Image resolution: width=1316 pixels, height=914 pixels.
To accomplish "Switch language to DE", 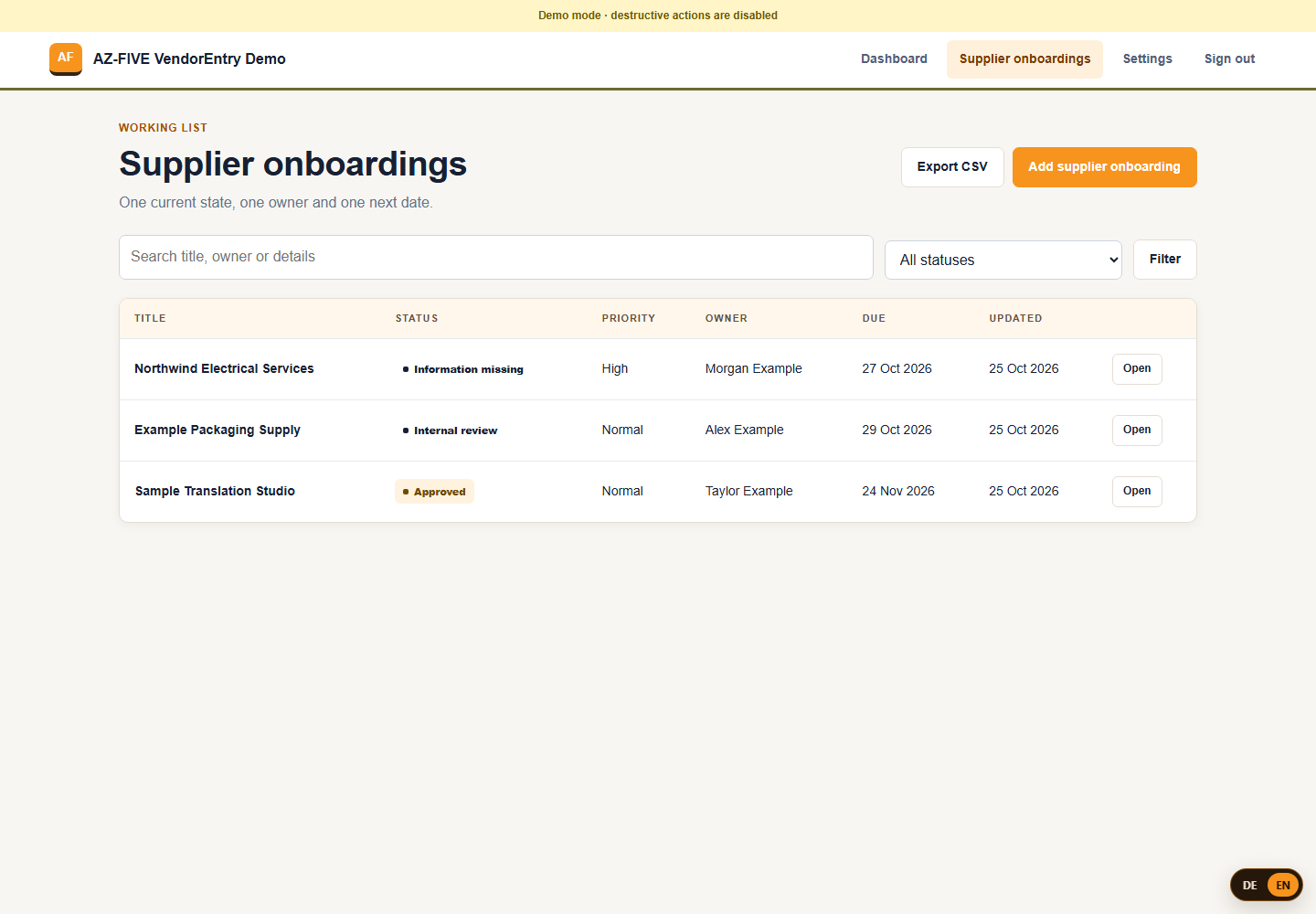I will (x=1249, y=885).
